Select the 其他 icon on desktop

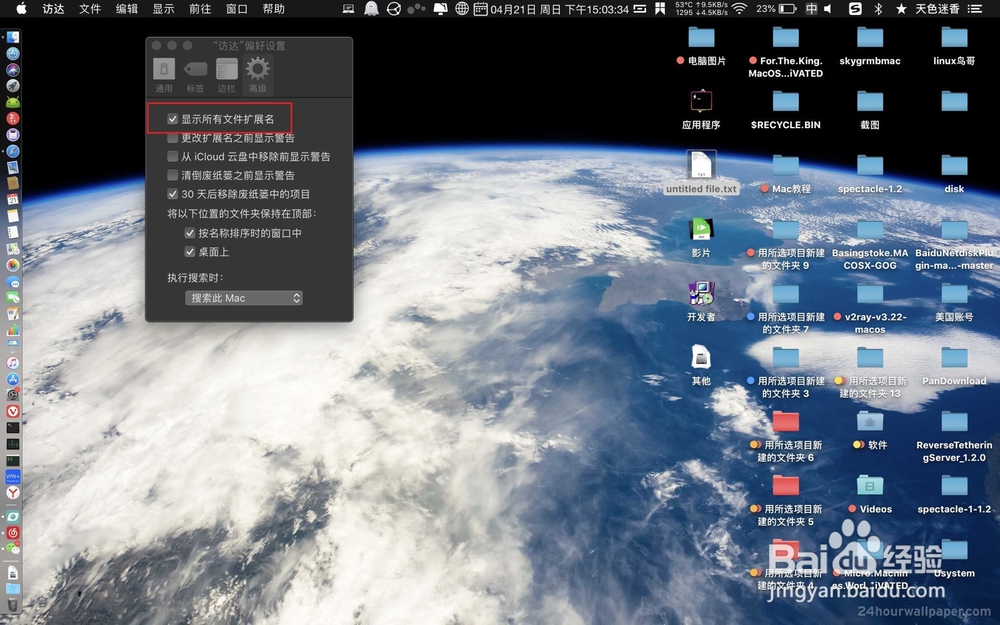(x=701, y=357)
